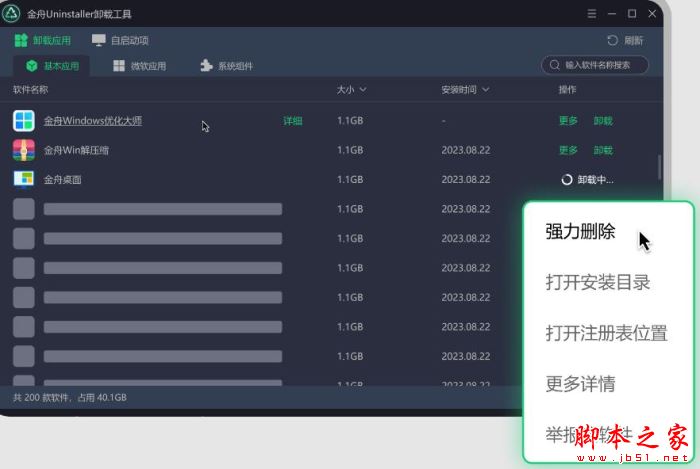Click 更多 for 金舟Windows优化大师
This screenshot has height=469, width=700.
click(x=568, y=121)
